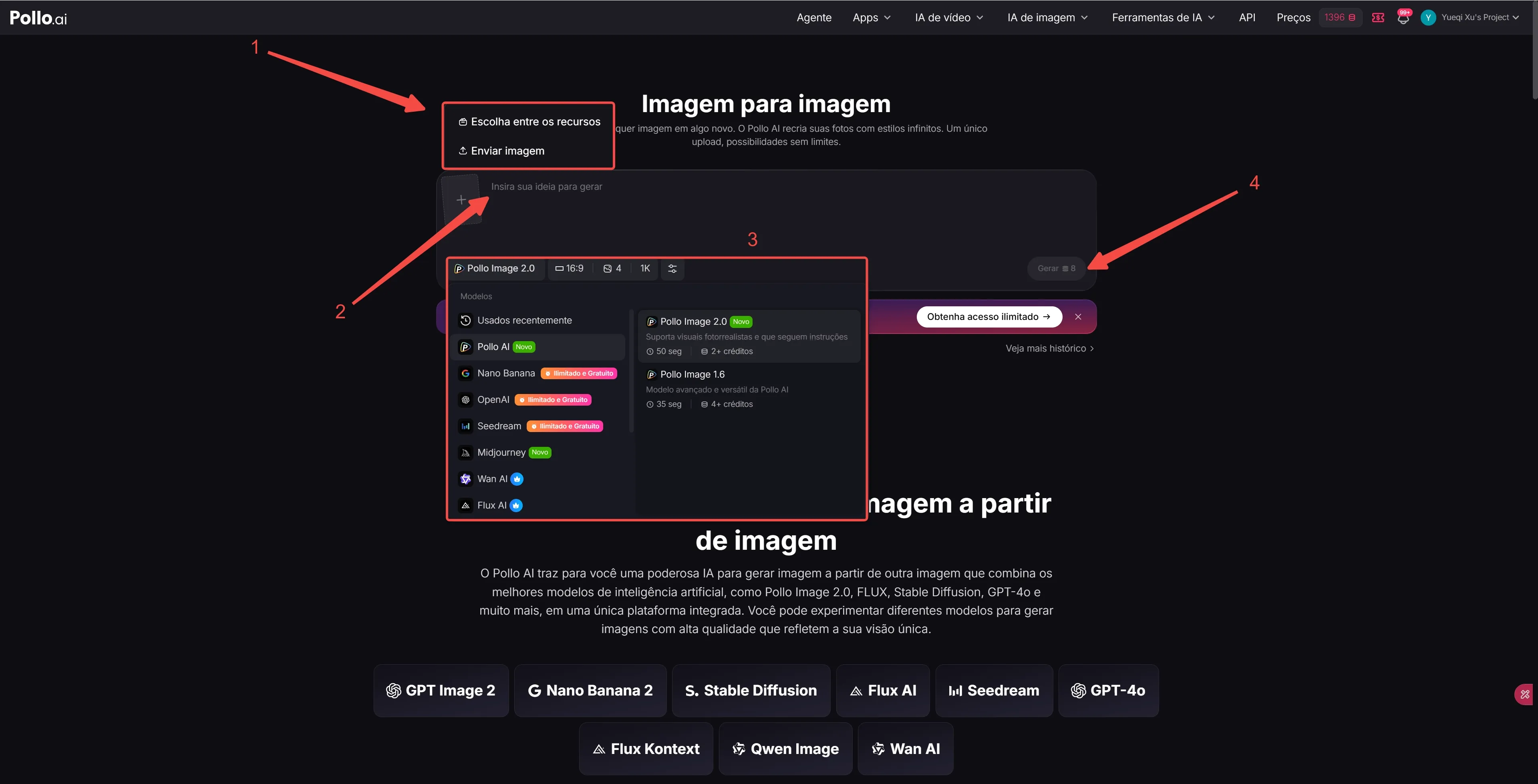Click the Usados recentemente clock icon
Viewport: 1538px width, 784px height.
(x=466, y=321)
